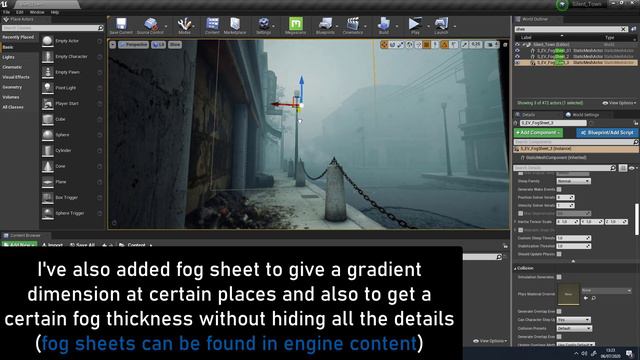Open the Perspective view mode dropdown
Image resolution: width=640 pixels, height=360 pixels.
click(133, 44)
